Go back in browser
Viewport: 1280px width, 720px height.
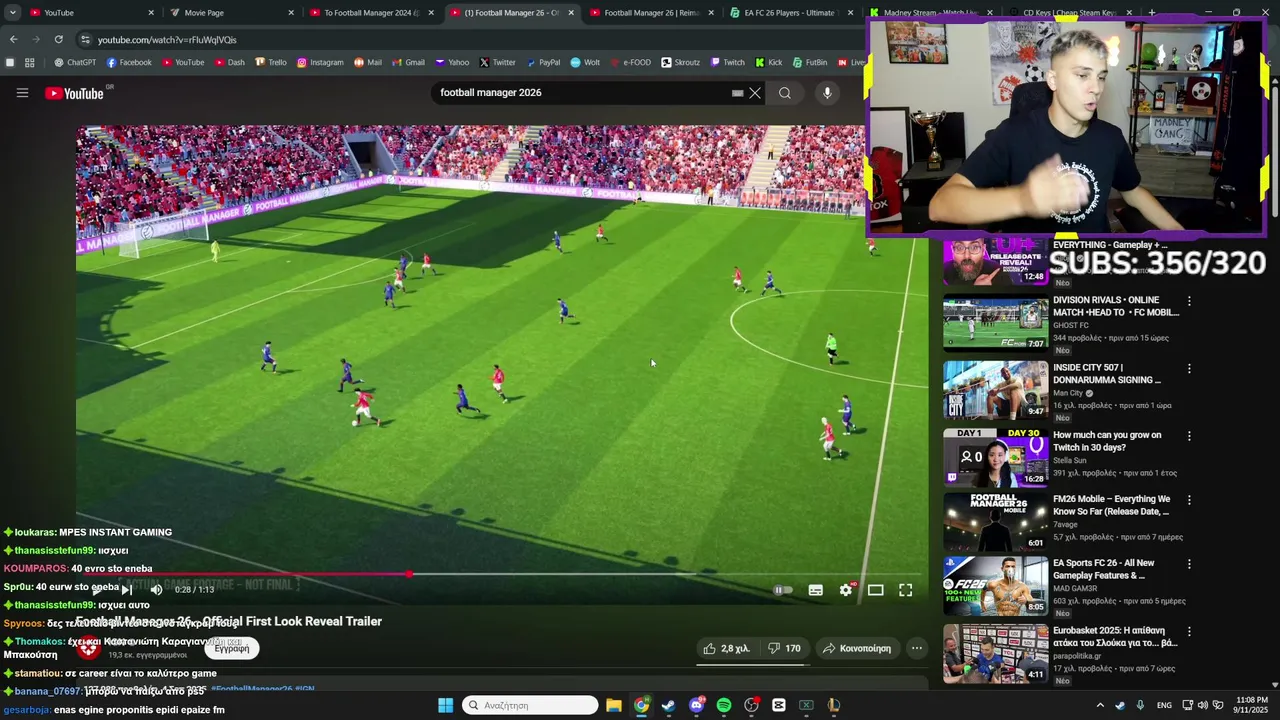click(13, 39)
